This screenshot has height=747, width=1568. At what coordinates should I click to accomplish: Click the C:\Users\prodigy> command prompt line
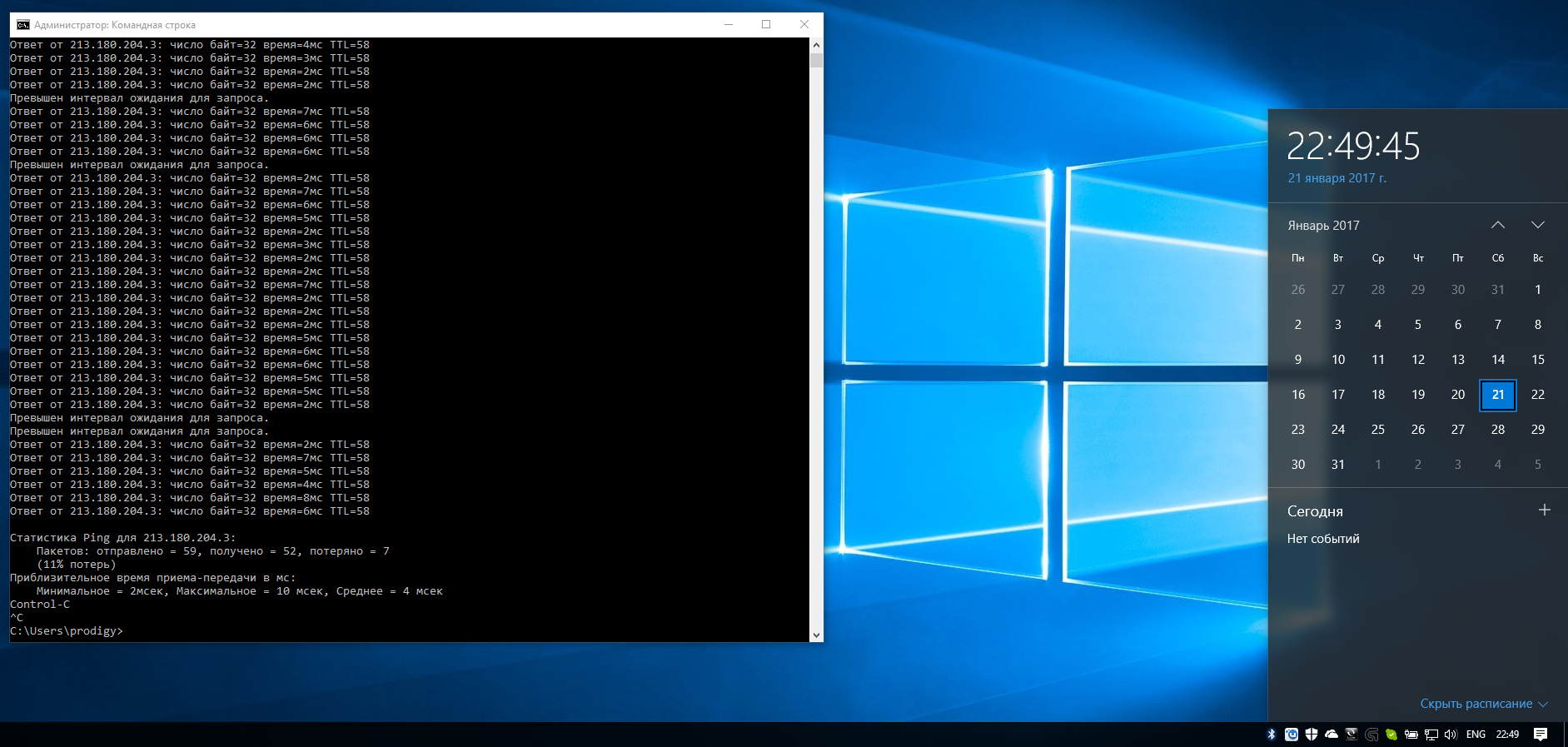pos(67,631)
